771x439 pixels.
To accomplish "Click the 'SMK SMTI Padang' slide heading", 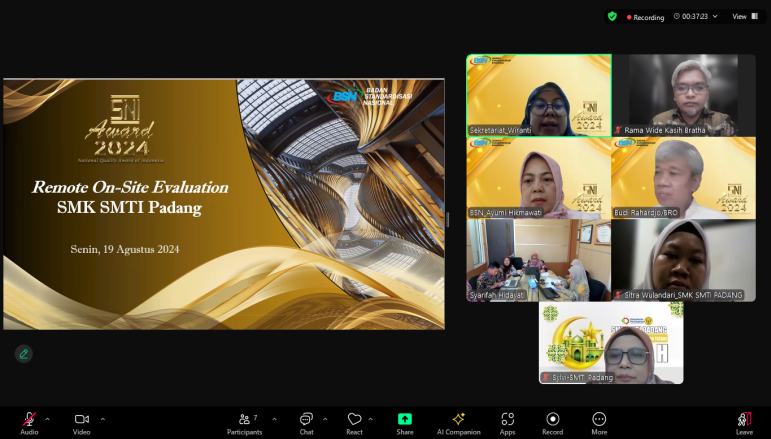I will [x=129, y=207].
